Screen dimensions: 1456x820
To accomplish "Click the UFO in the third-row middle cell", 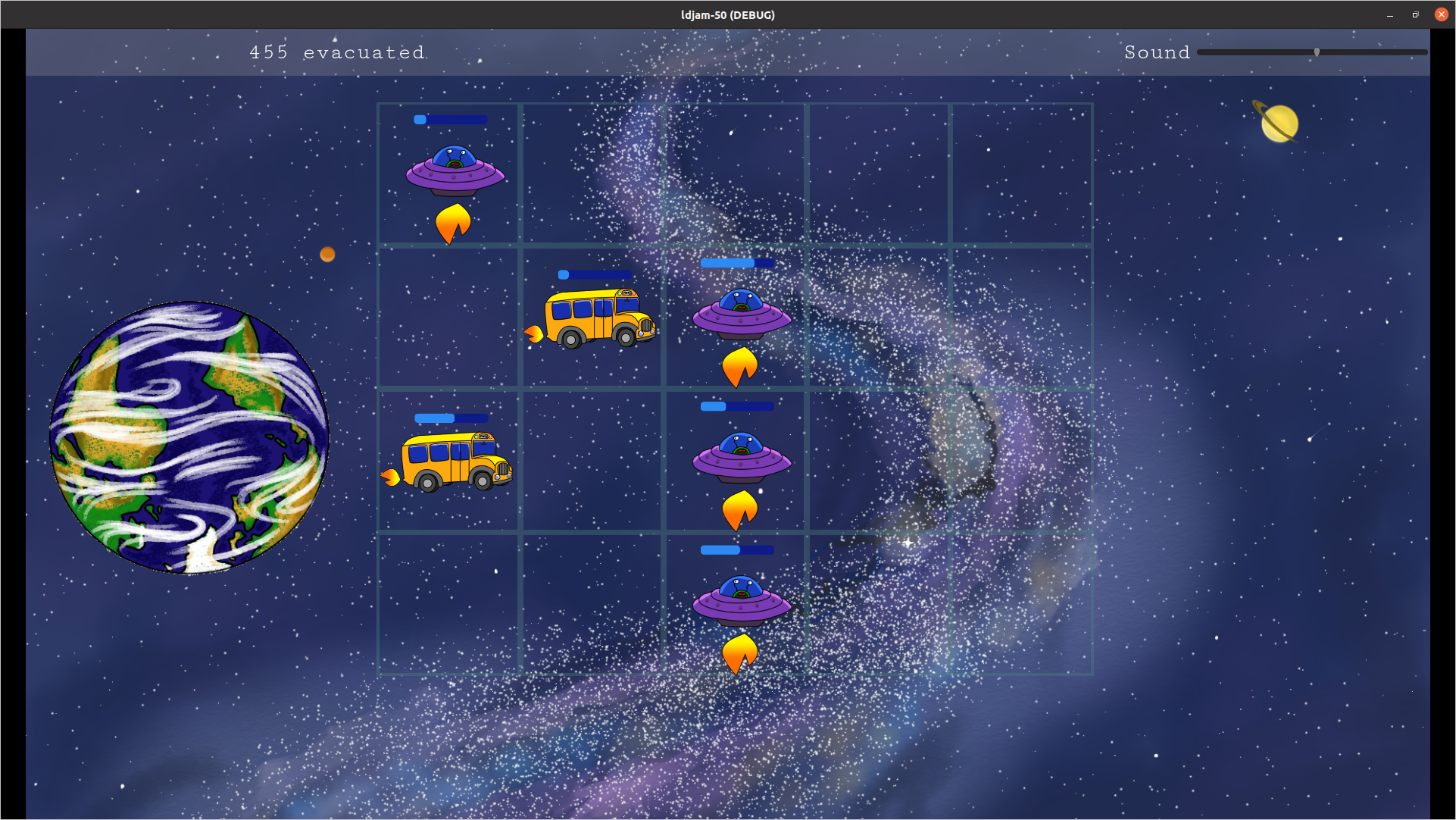I will coord(742,457).
